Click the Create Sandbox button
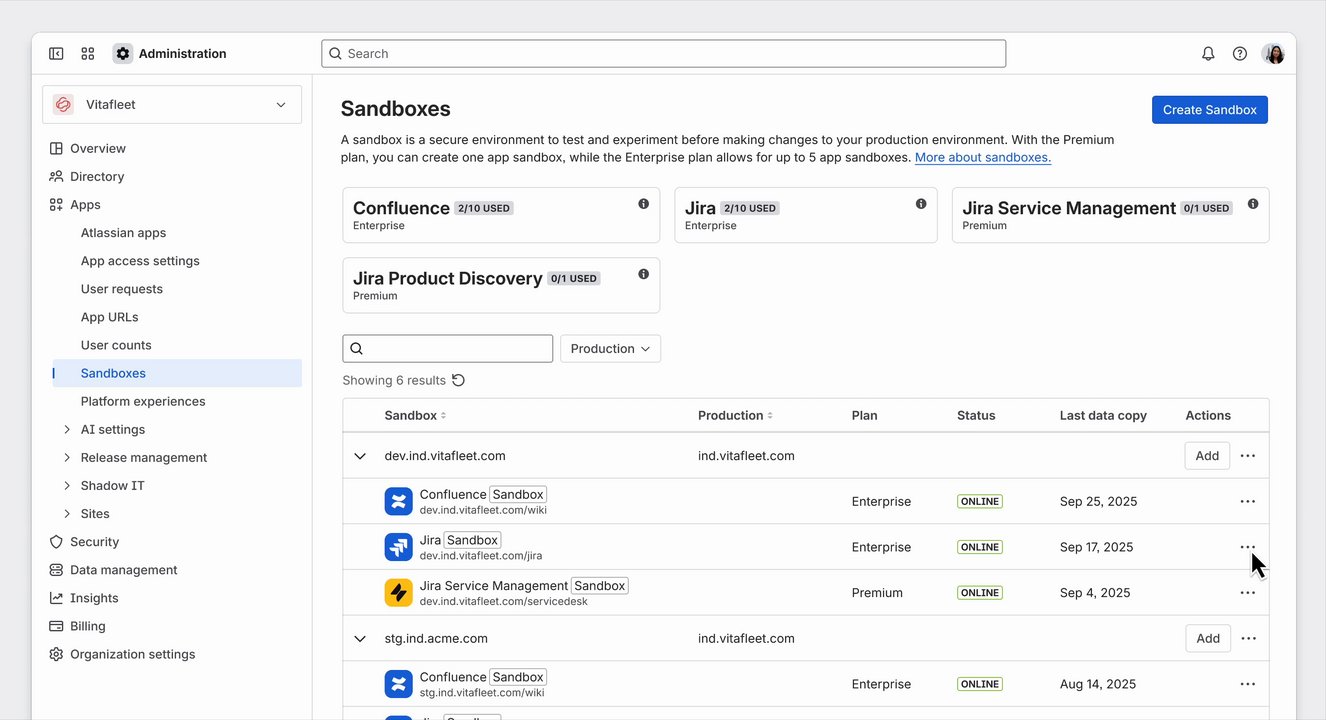The image size is (1326, 720). click(x=1209, y=110)
